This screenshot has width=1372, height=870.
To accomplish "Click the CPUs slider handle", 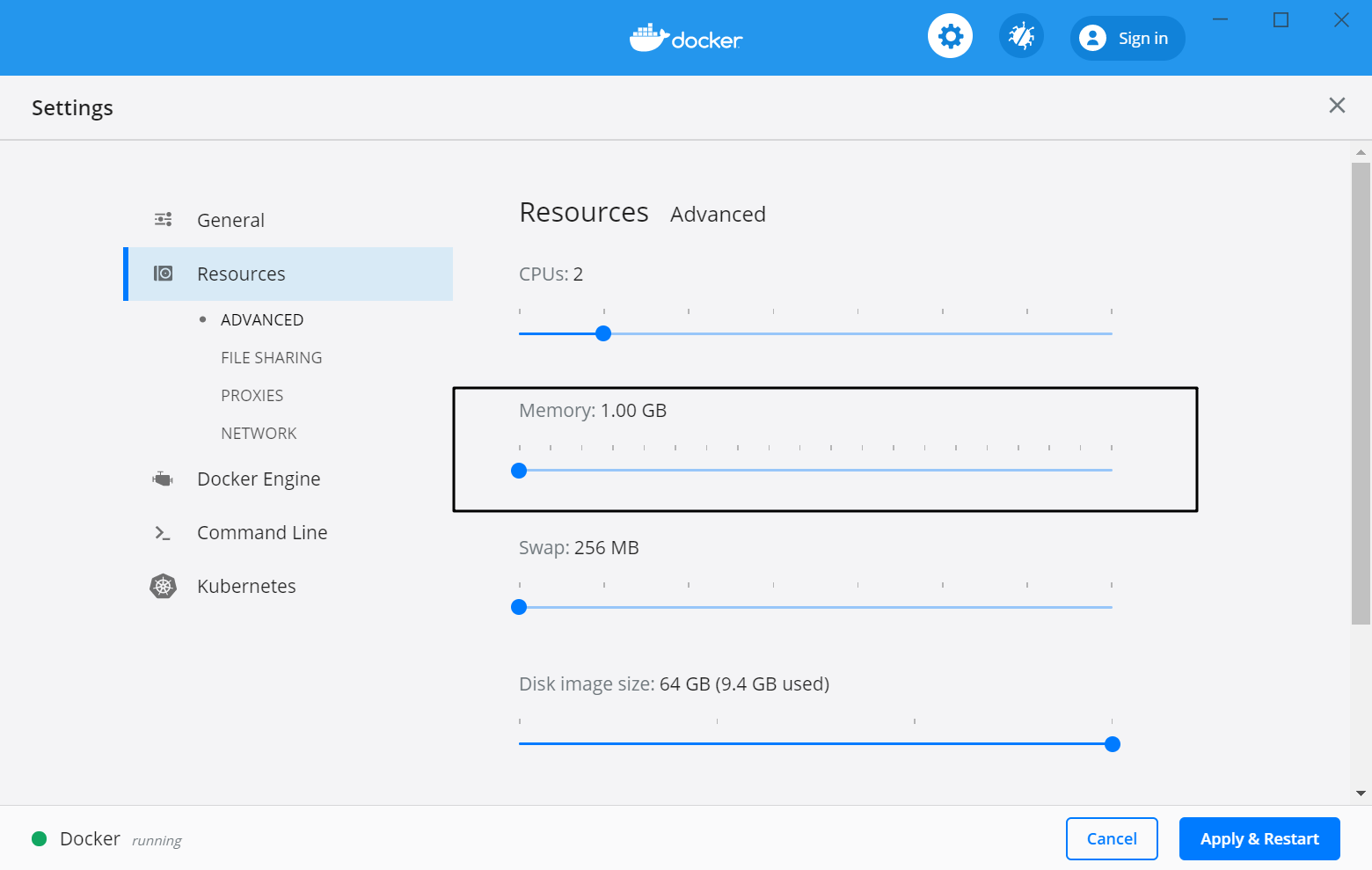I will coord(603,333).
